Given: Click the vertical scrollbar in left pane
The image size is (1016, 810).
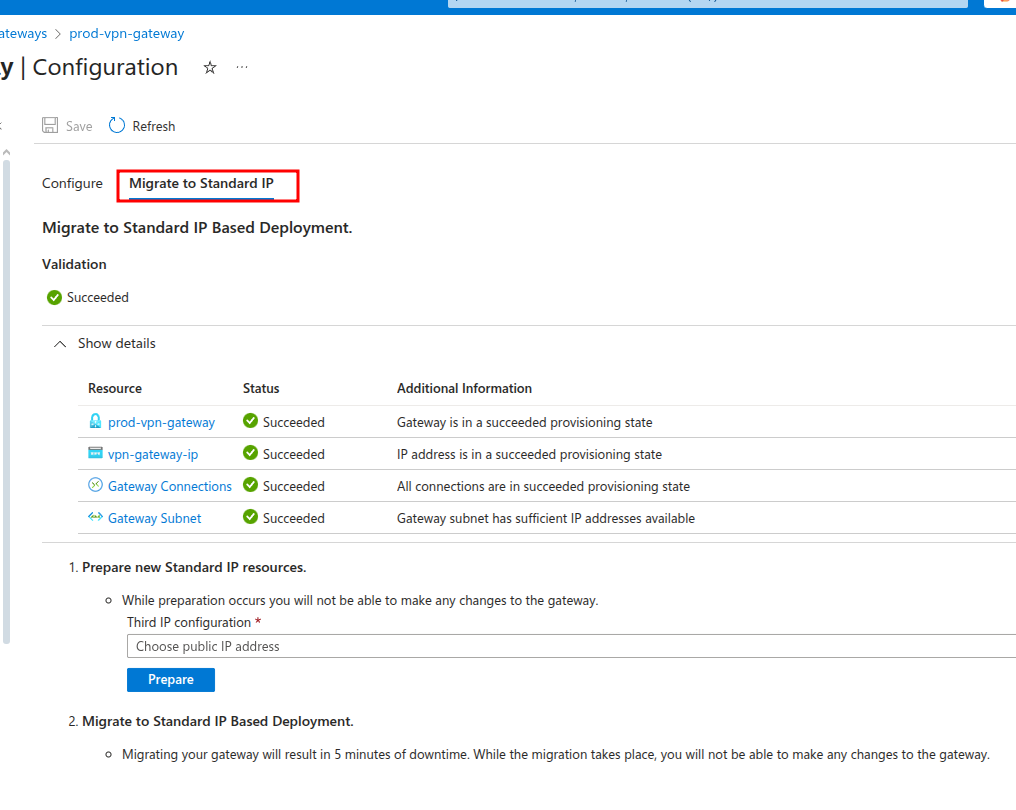Looking at the screenshot, I should coord(6,402).
